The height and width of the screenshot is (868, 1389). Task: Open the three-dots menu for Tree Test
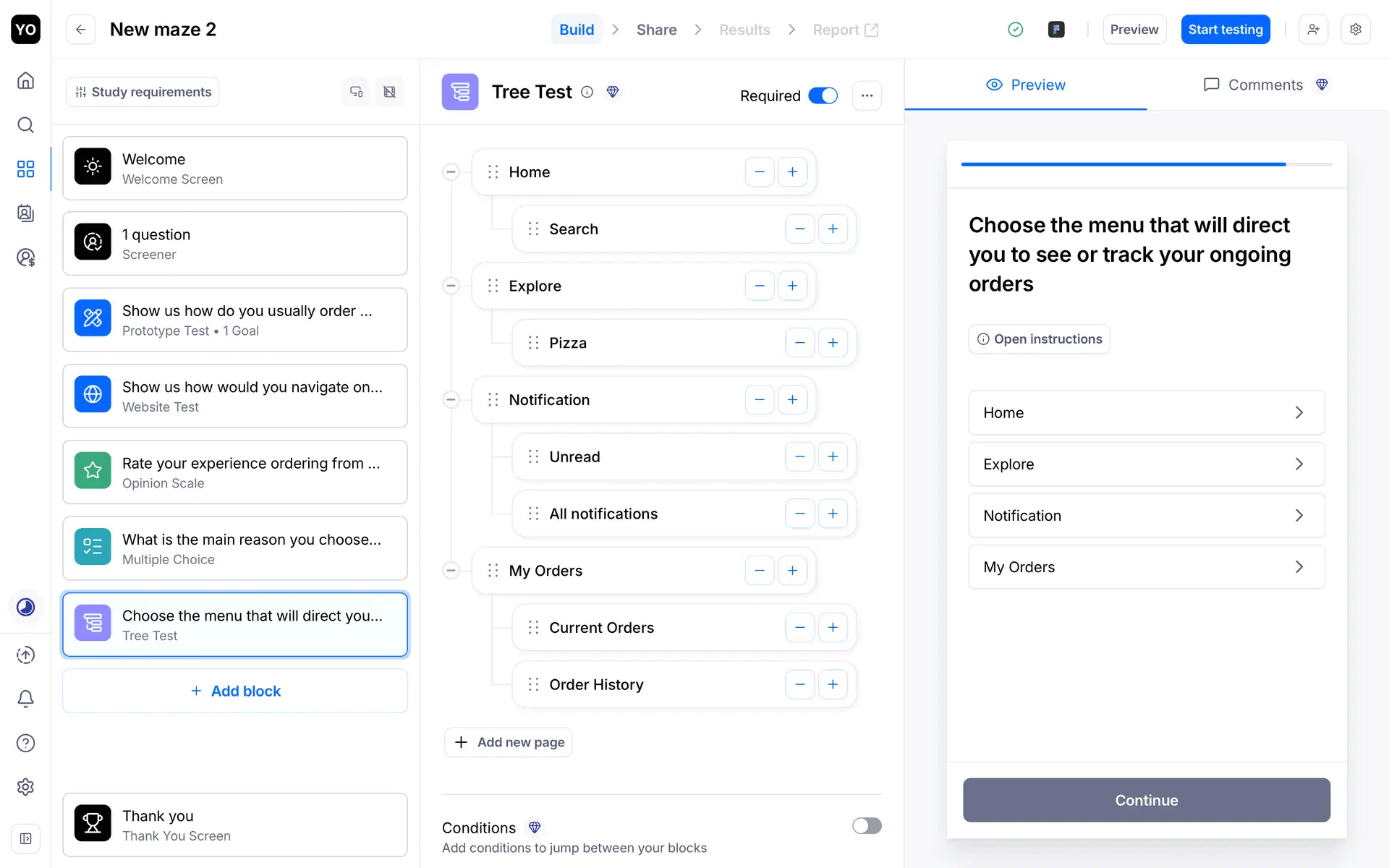(x=867, y=95)
